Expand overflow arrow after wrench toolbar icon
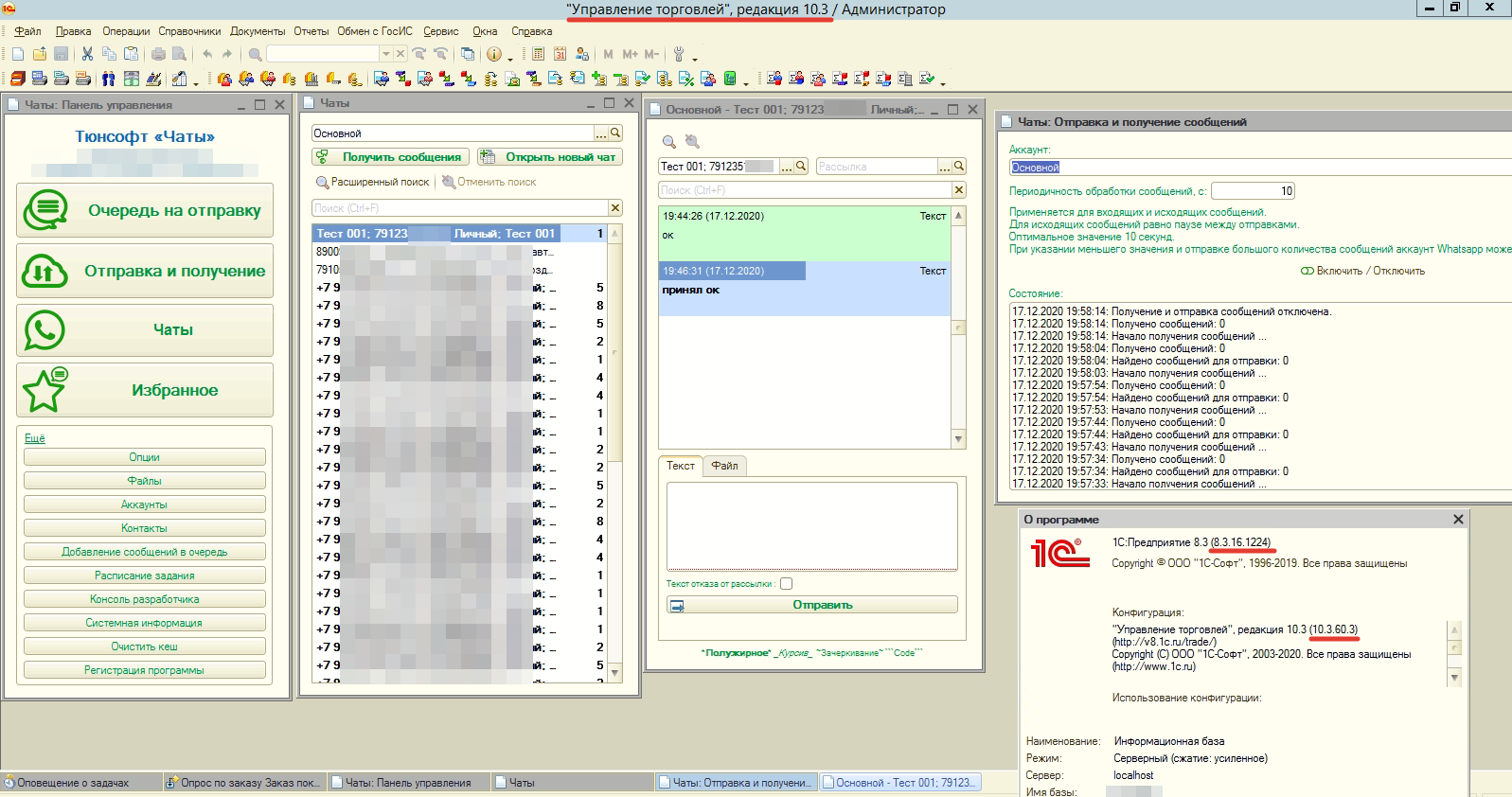 pyautogui.click(x=695, y=59)
